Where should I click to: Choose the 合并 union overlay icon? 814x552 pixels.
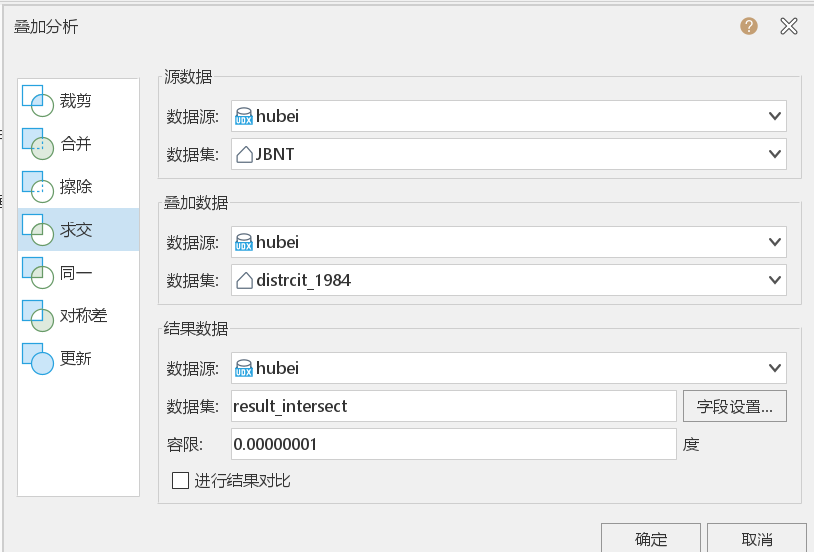point(37,144)
